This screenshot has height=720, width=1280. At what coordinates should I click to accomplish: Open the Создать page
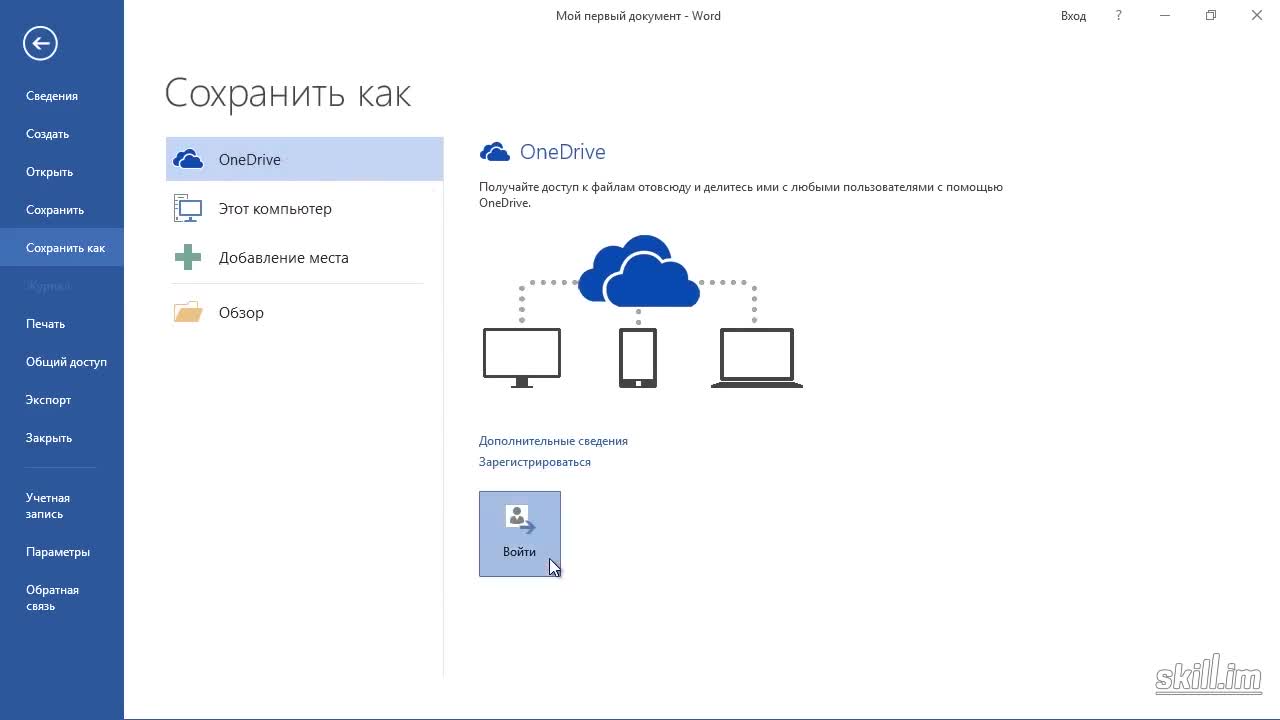(62, 134)
